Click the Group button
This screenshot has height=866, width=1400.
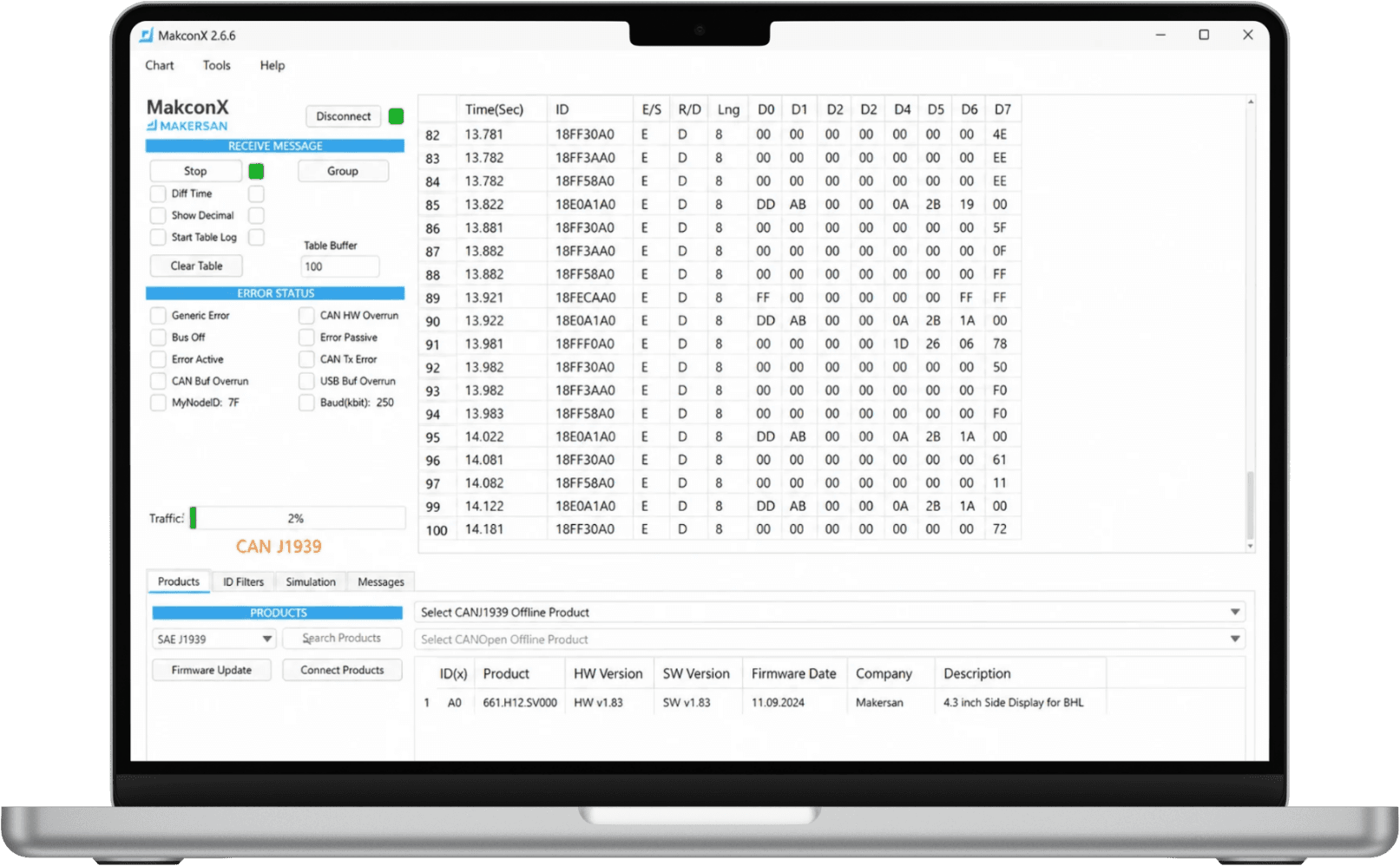pyautogui.click(x=343, y=171)
